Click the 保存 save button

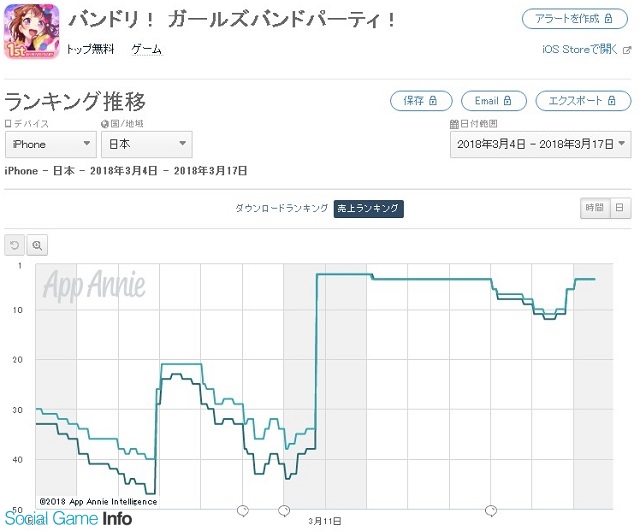[x=421, y=100]
